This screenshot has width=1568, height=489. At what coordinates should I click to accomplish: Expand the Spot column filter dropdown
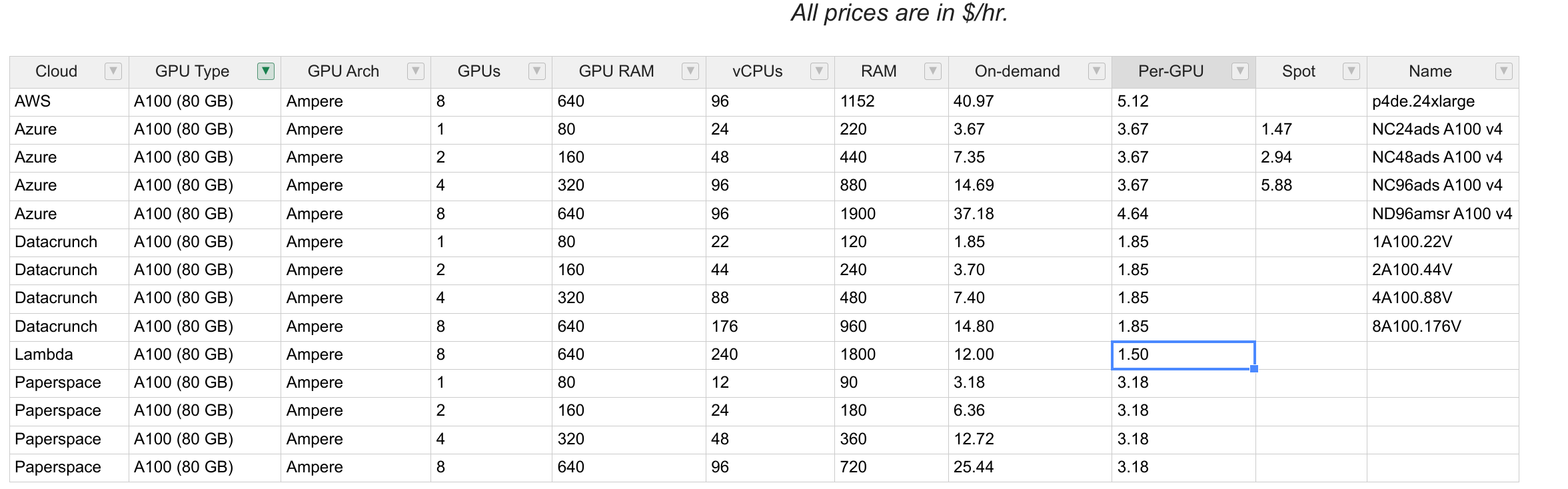(x=1351, y=71)
